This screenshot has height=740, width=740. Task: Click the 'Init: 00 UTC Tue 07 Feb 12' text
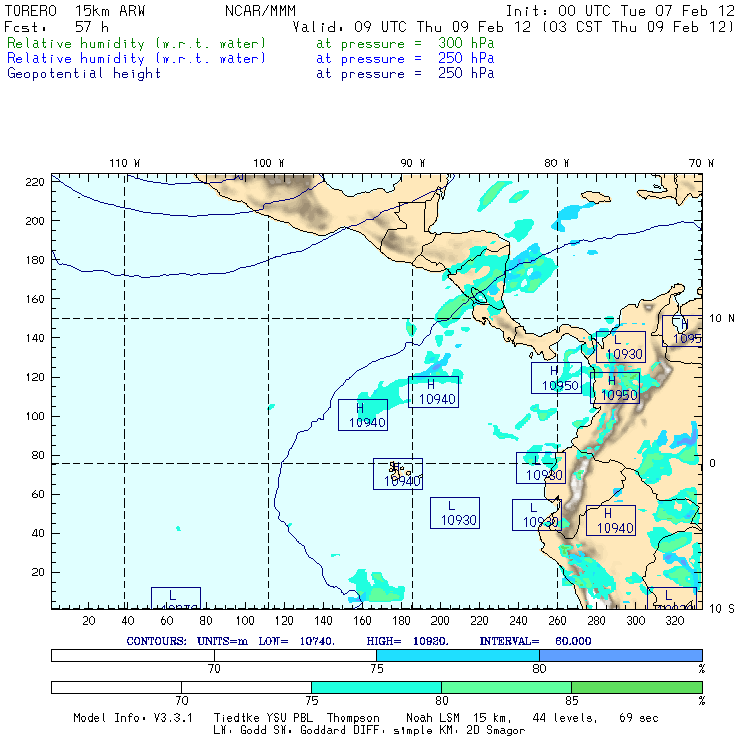click(x=620, y=11)
